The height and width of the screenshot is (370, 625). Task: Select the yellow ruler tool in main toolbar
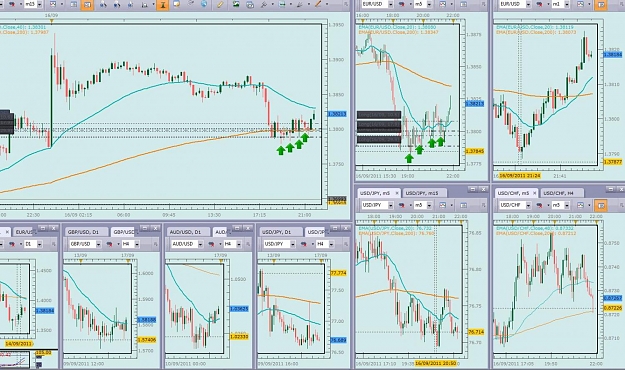219,4
